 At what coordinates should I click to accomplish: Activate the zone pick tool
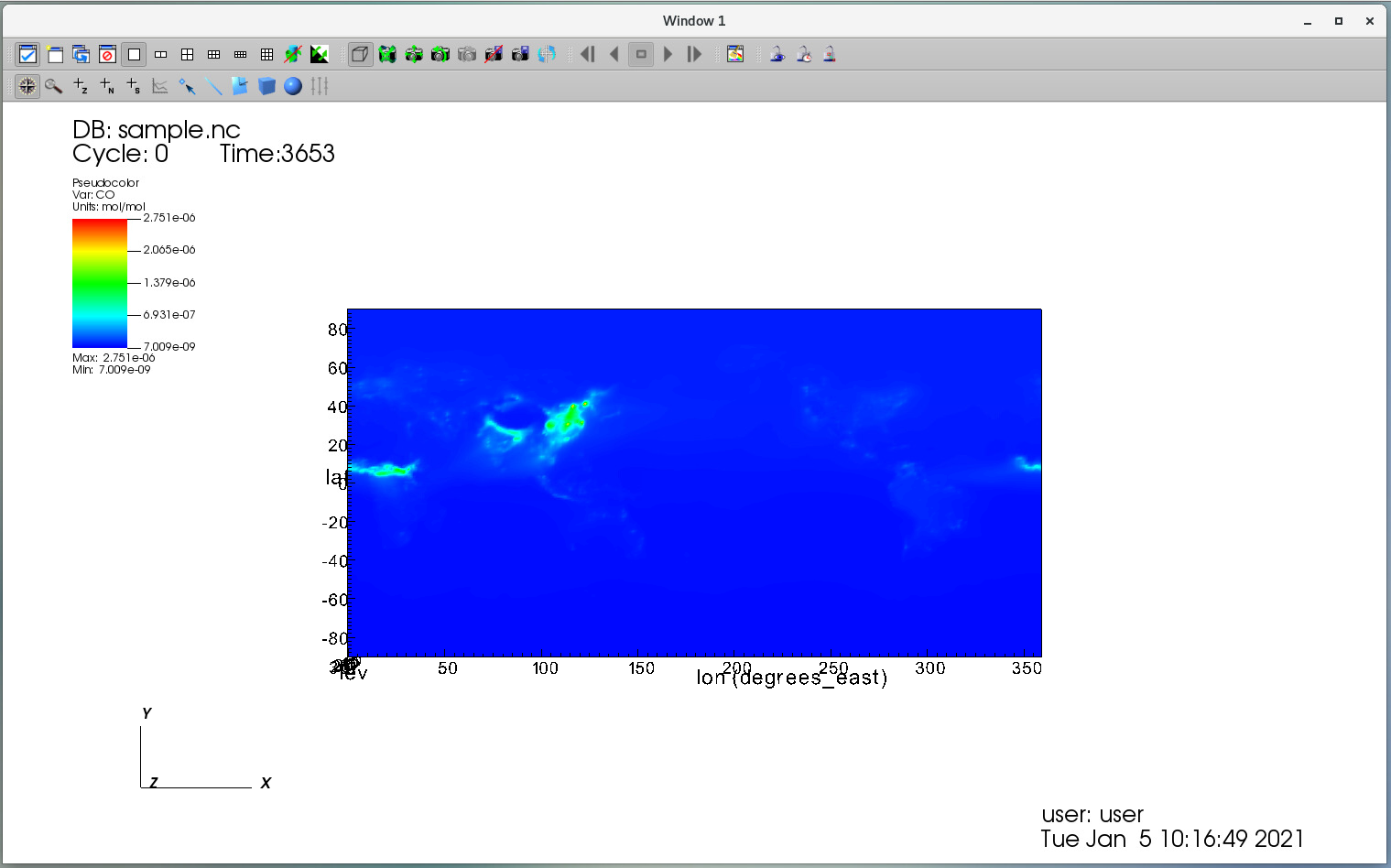tap(81, 86)
